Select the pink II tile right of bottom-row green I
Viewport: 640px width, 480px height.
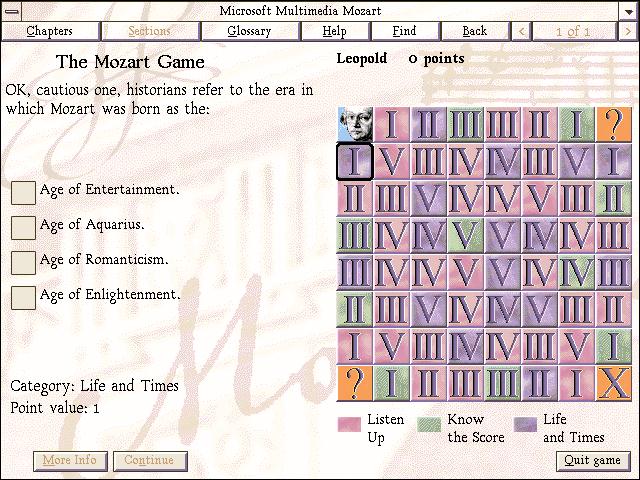[x=429, y=383]
